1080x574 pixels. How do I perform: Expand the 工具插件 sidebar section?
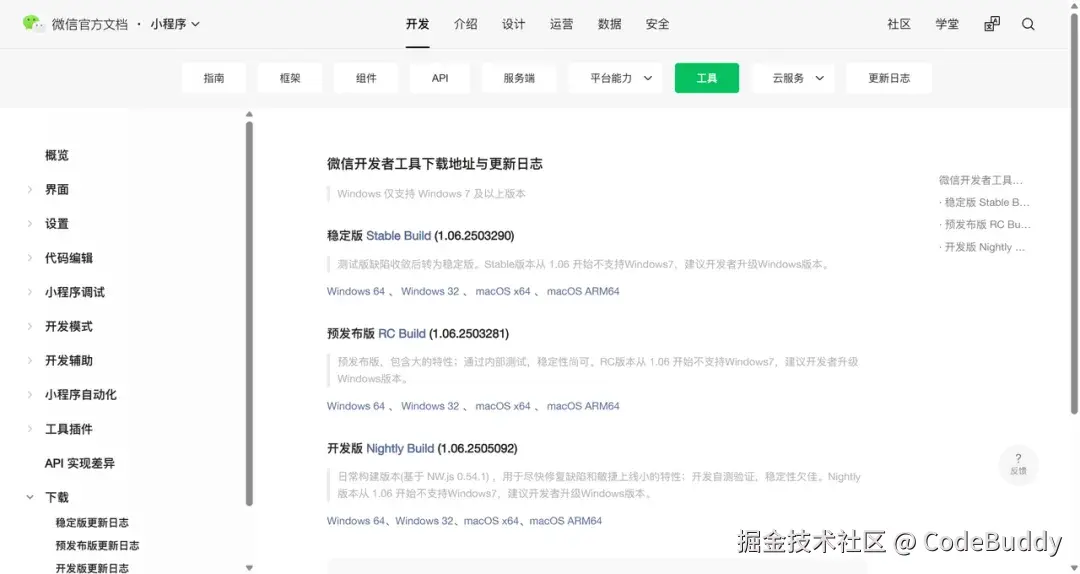point(30,429)
